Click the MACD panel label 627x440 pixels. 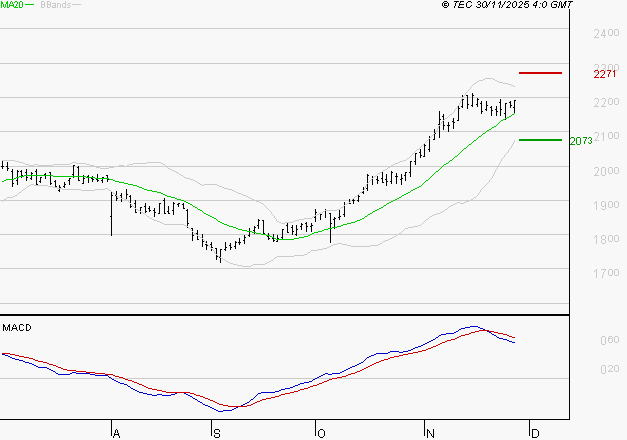(17, 328)
